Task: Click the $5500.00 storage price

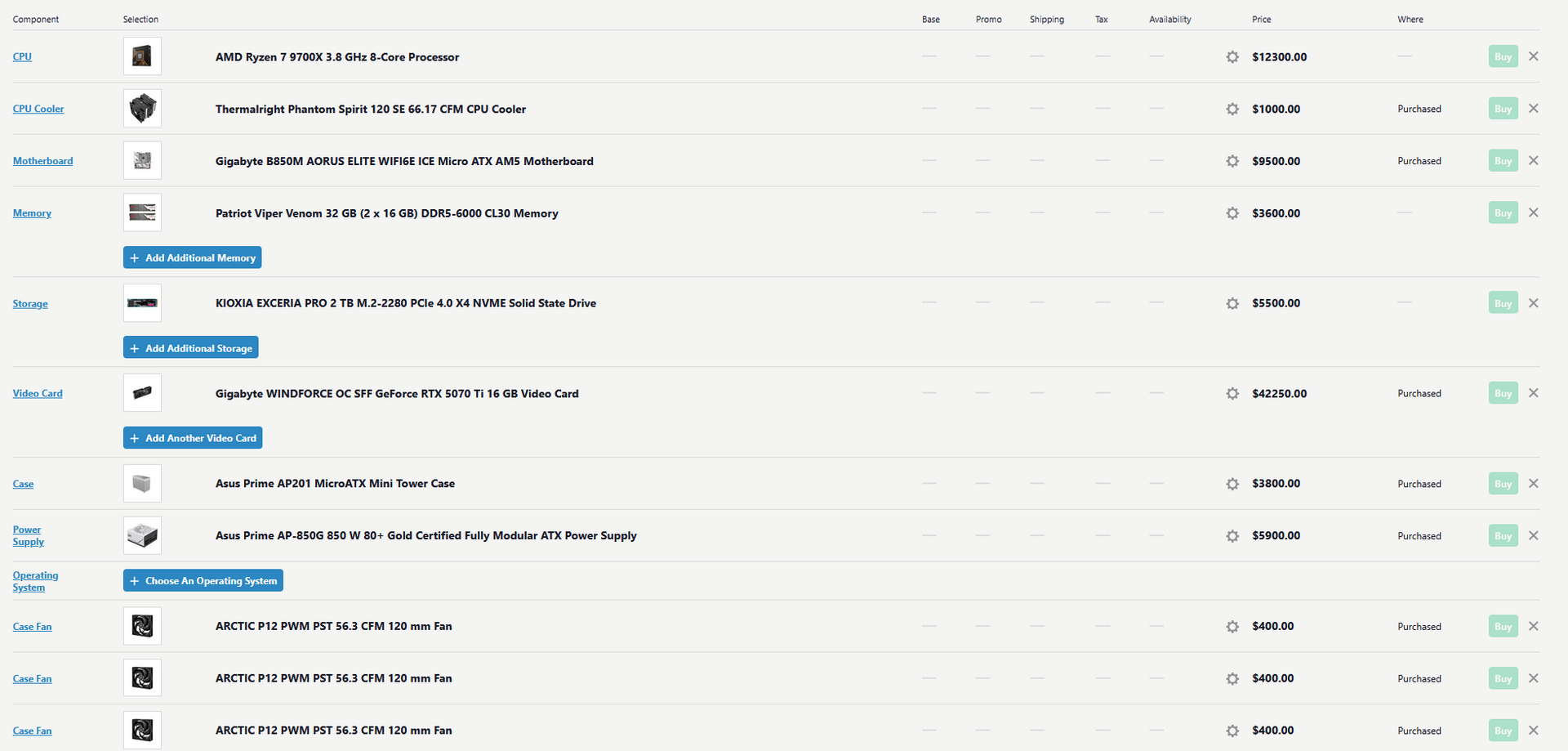Action: tap(1276, 303)
